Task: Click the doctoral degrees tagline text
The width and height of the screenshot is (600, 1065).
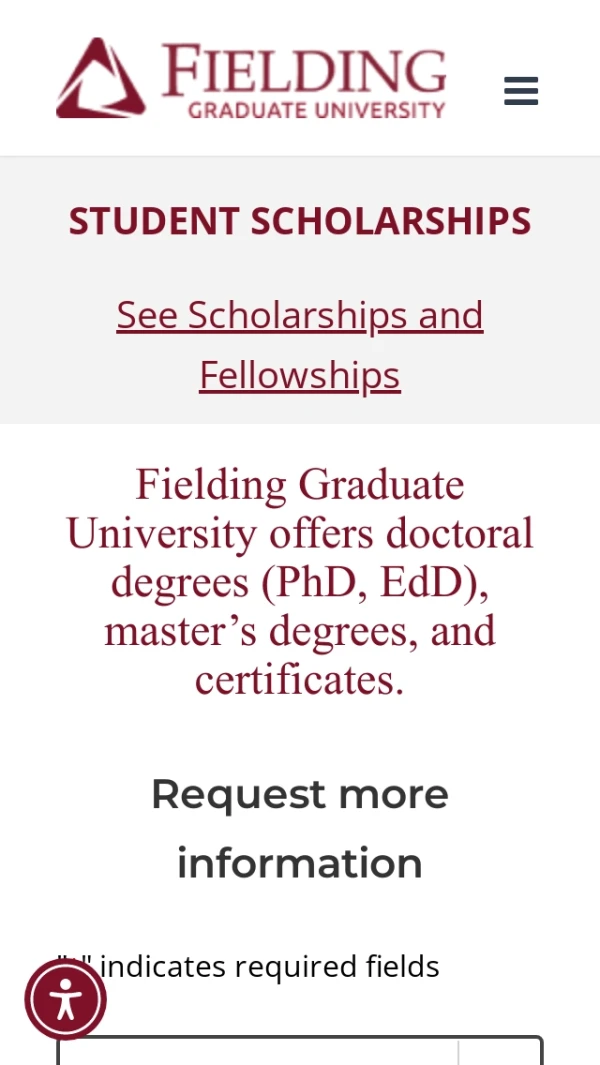Action: [300, 581]
